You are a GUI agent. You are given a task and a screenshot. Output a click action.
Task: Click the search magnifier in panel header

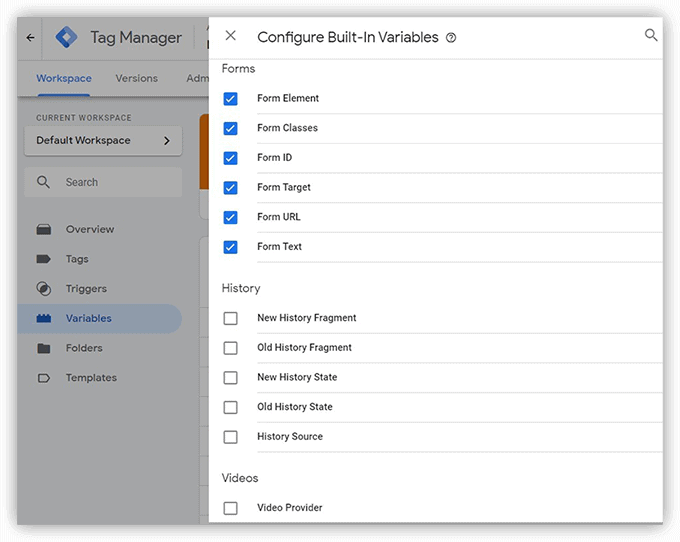point(651,36)
